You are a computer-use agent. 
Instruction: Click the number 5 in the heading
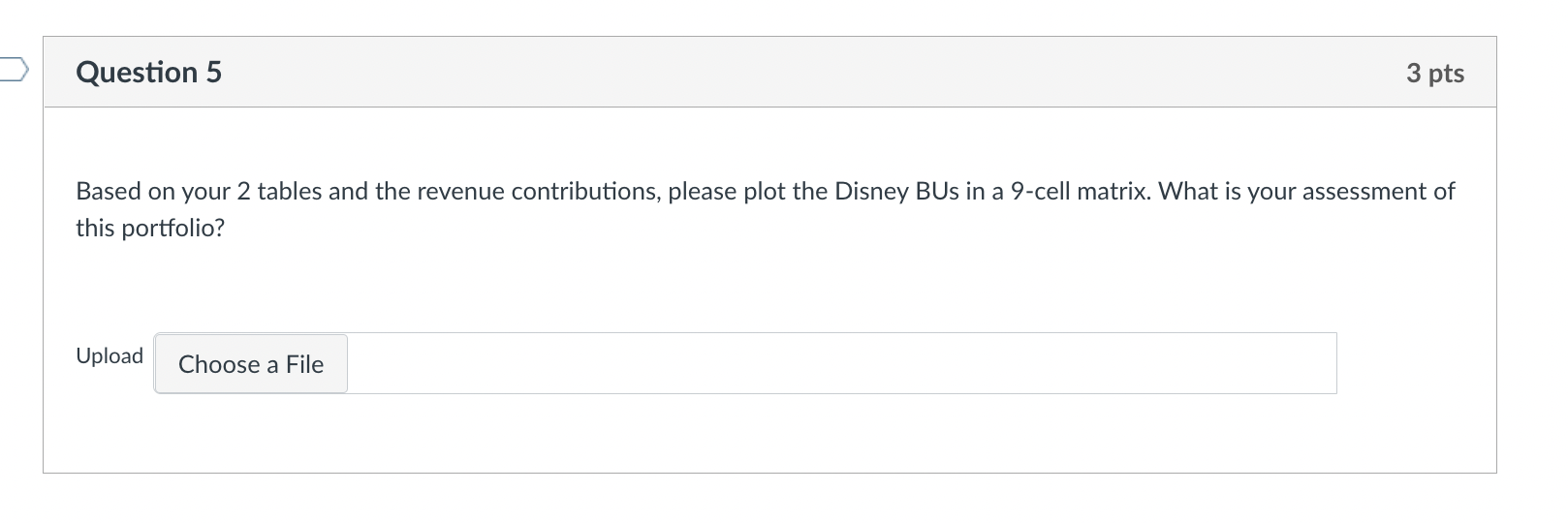pyautogui.click(x=213, y=73)
